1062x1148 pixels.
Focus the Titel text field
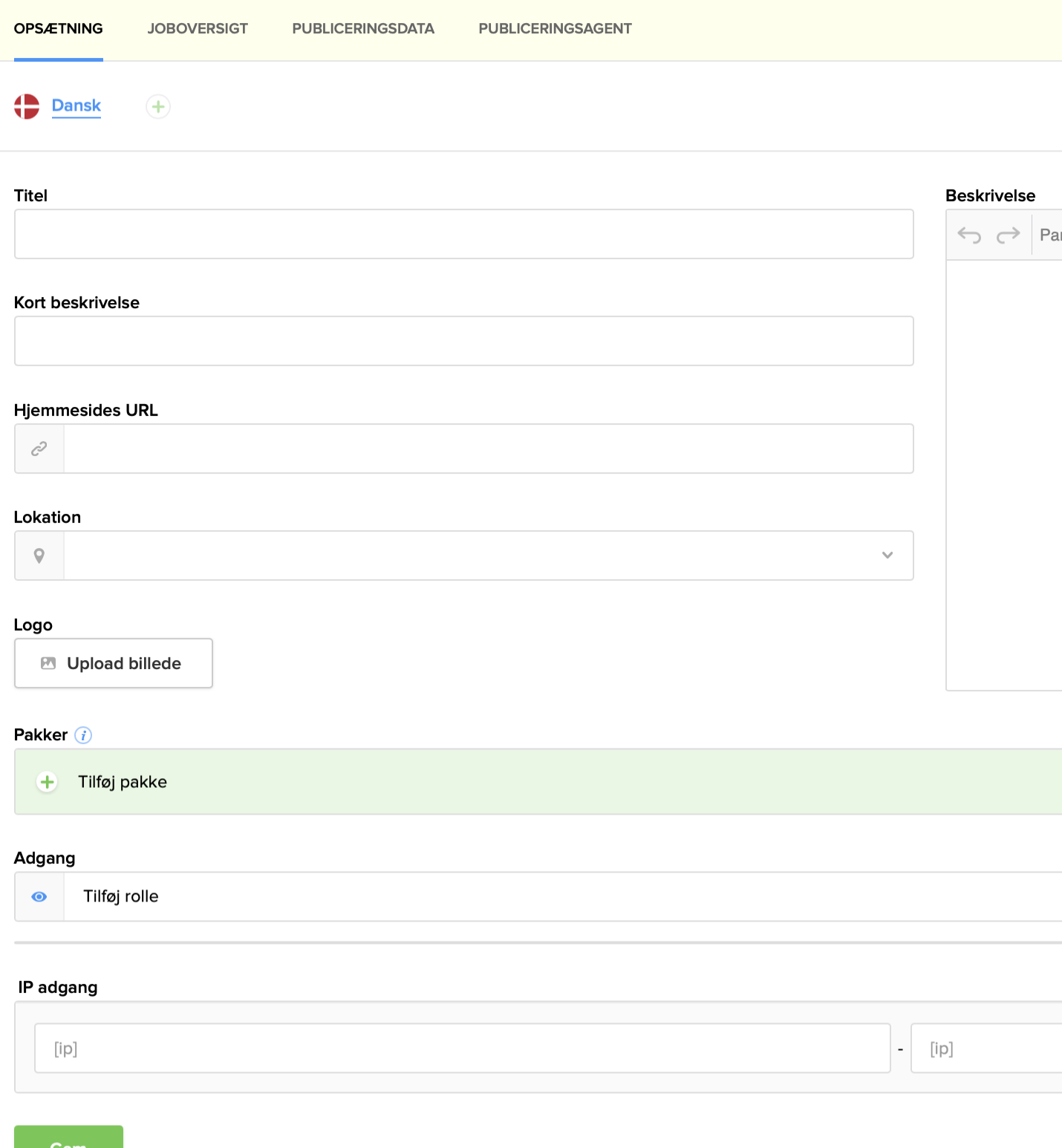click(463, 234)
